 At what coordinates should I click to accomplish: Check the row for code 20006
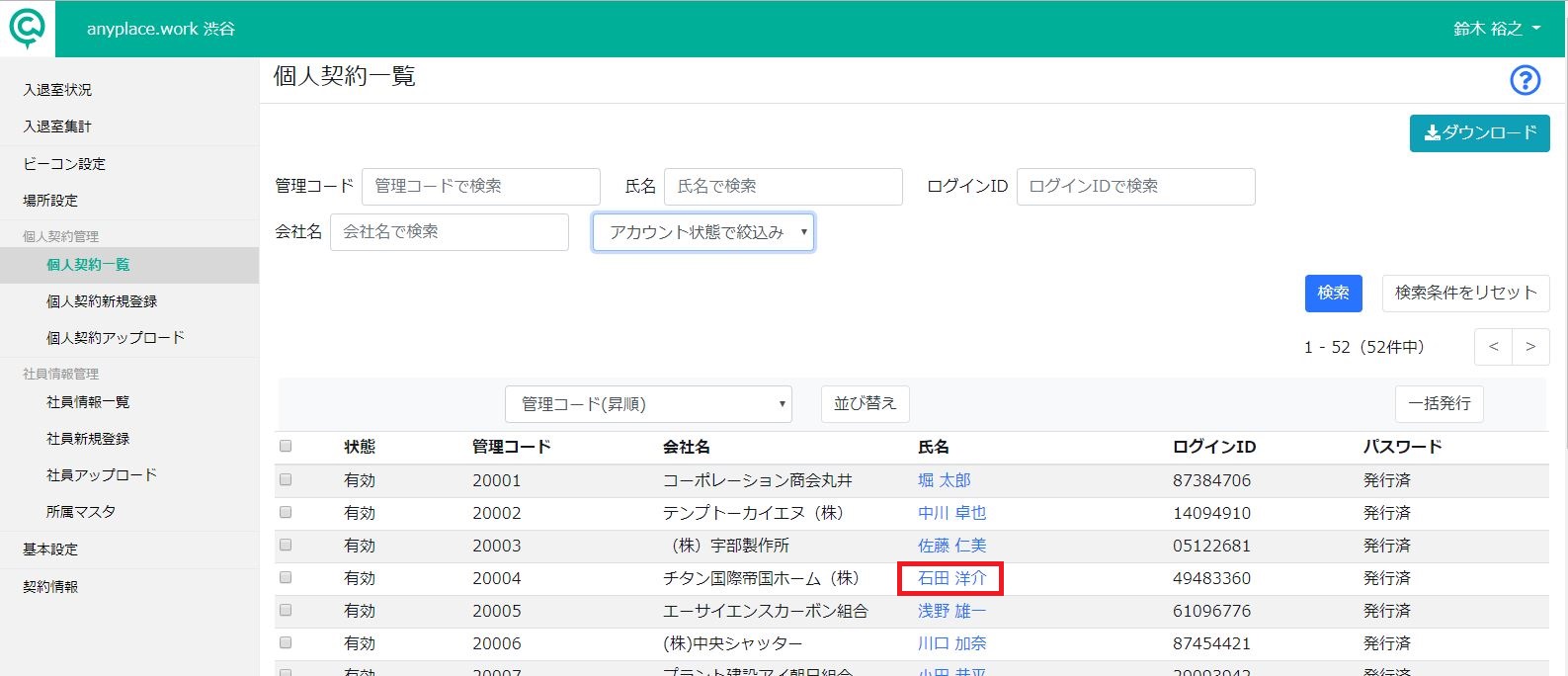(x=286, y=642)
